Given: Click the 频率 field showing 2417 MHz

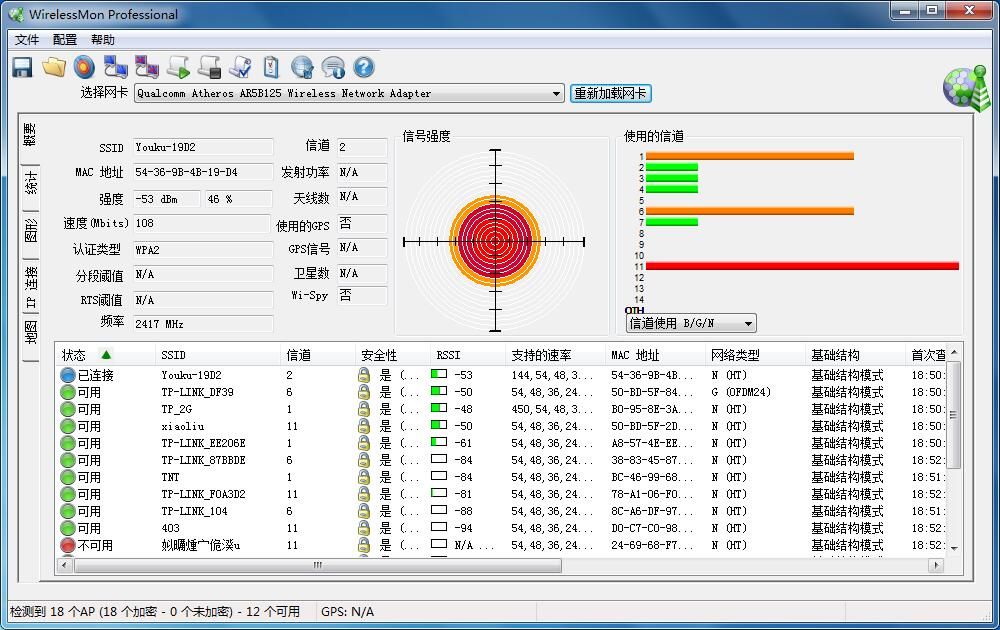Looking at the screenshot, I should 203,324.
